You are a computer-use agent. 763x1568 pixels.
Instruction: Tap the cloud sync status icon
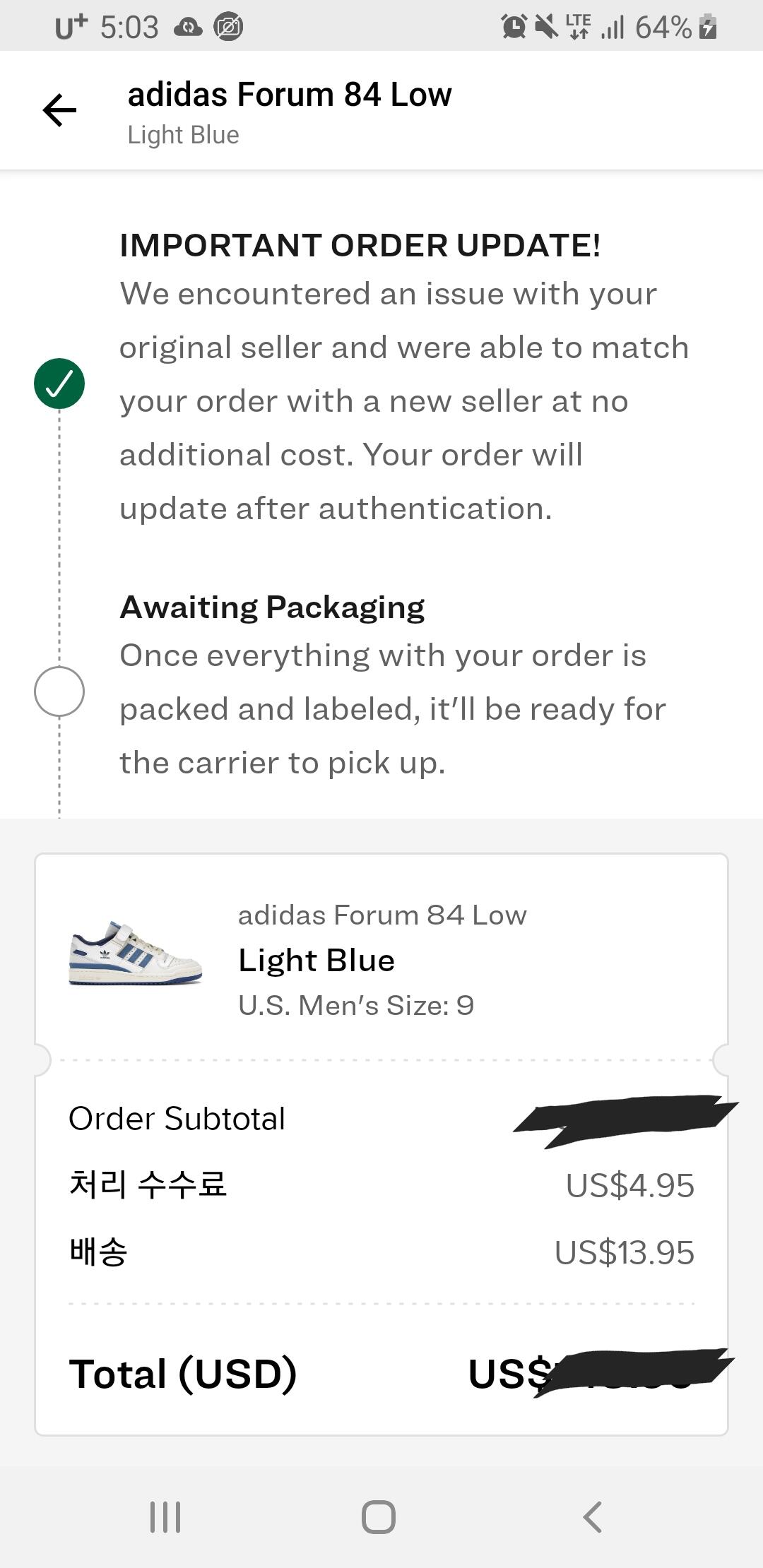[188, 28]
